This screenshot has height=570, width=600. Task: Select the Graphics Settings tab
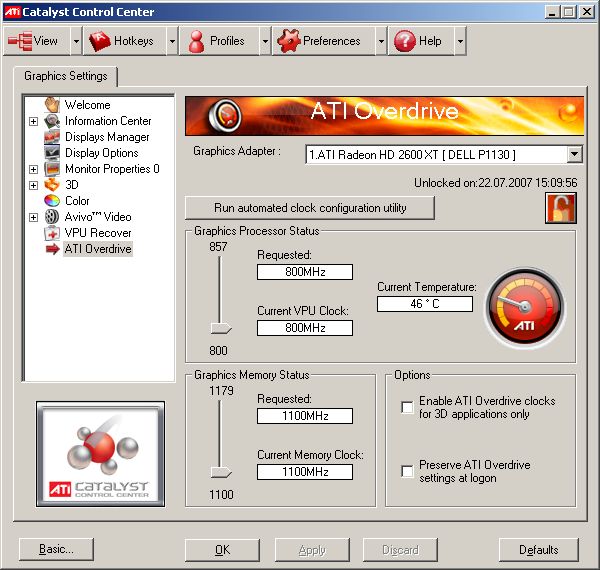[65, 76]
